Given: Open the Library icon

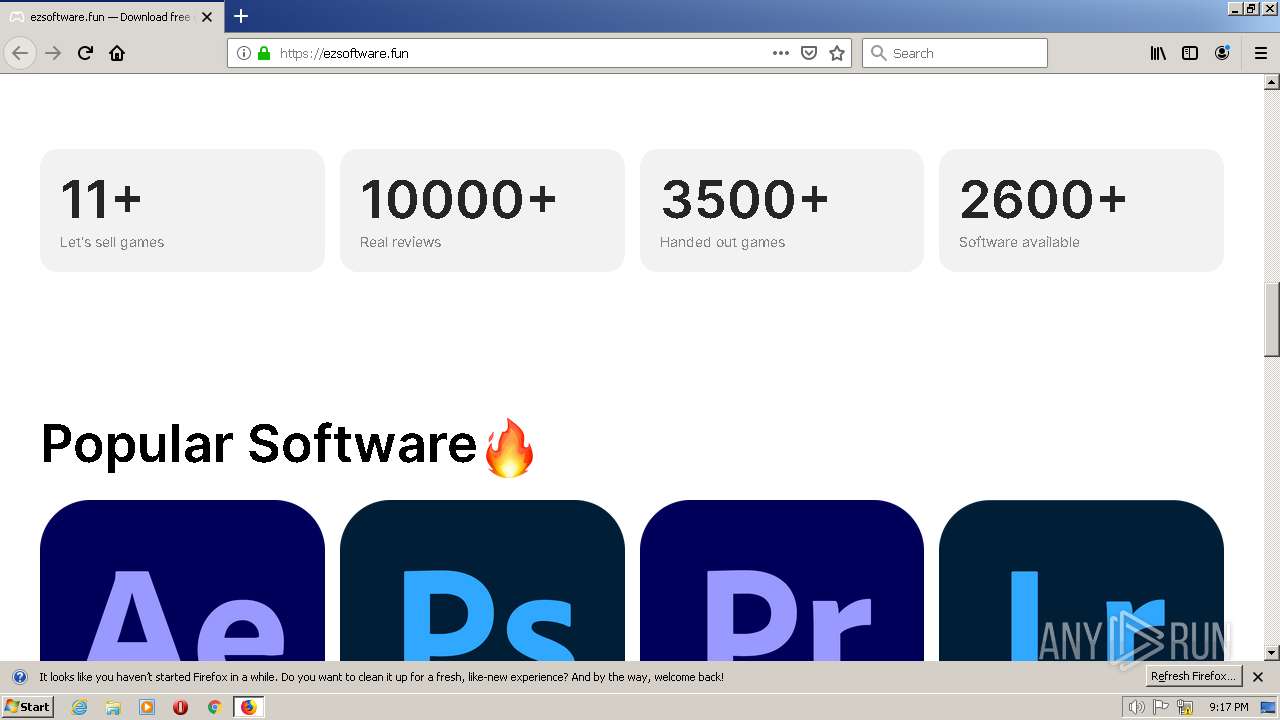Looking at the screenshot, I should [x=1158, y=53].
